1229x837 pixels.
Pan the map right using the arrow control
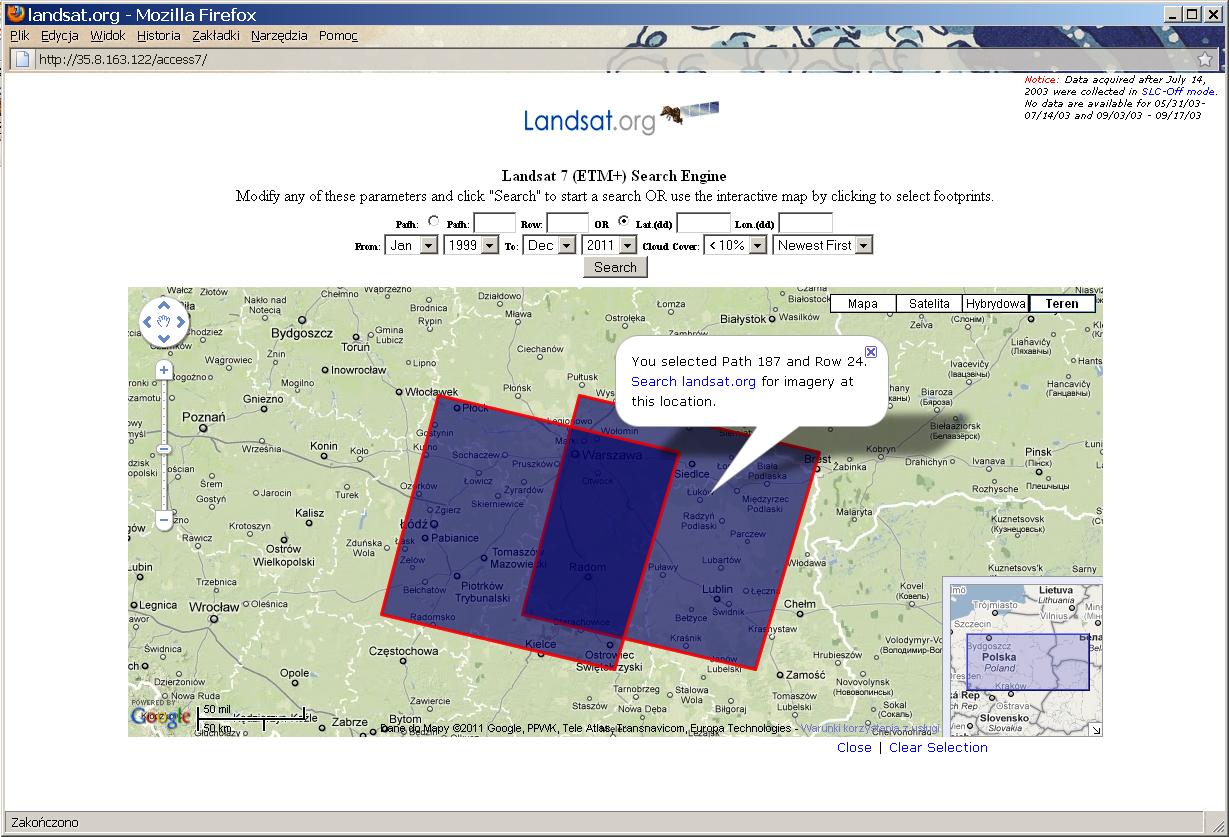point(180,322)
